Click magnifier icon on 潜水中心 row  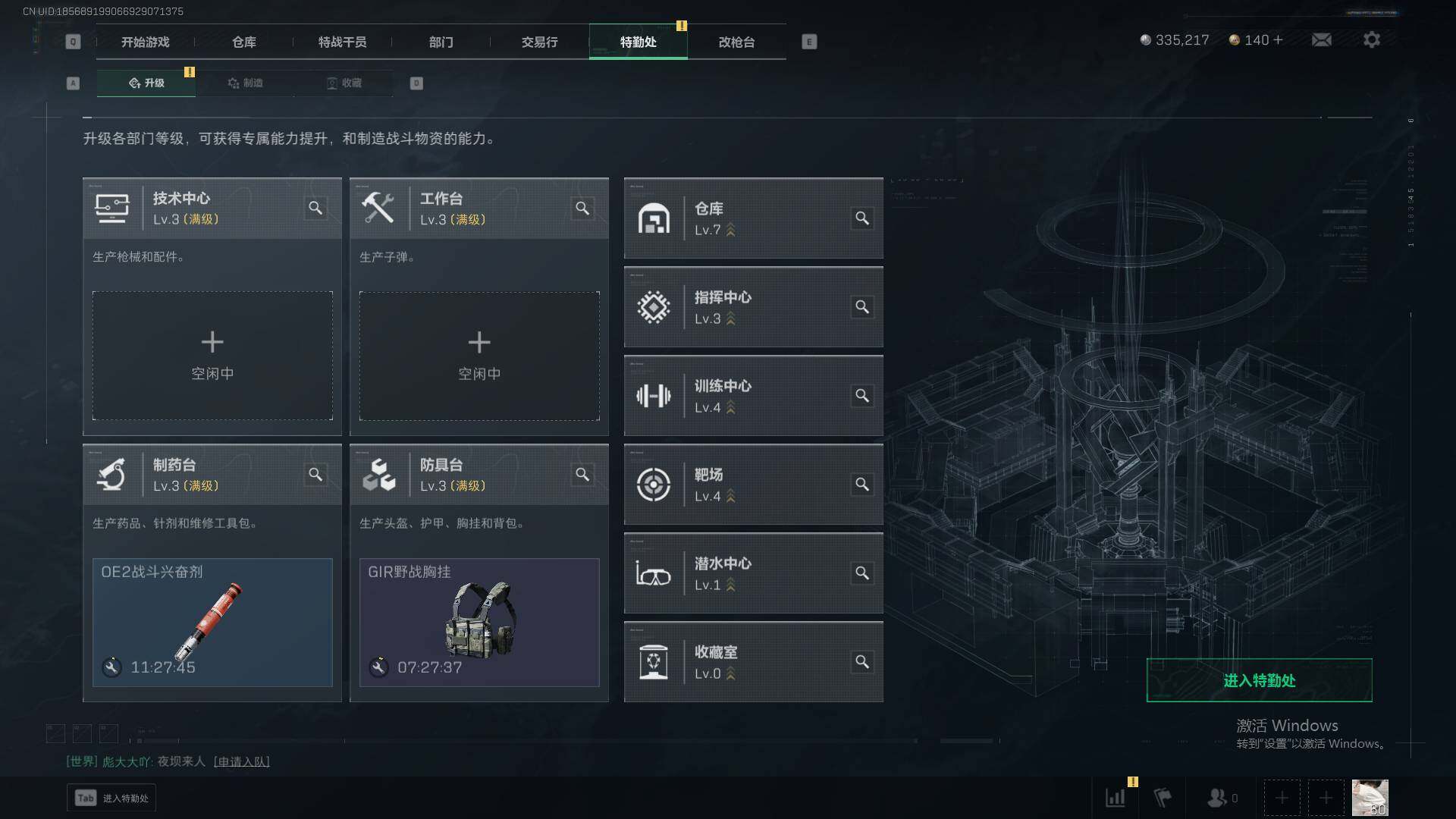pyautogui.click(x=862, y=573)
